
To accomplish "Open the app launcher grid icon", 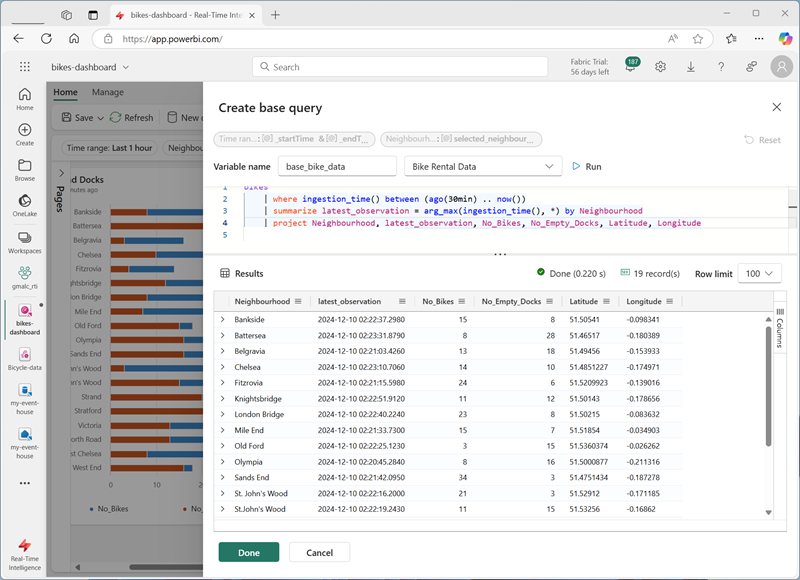I will coord(24,67).
